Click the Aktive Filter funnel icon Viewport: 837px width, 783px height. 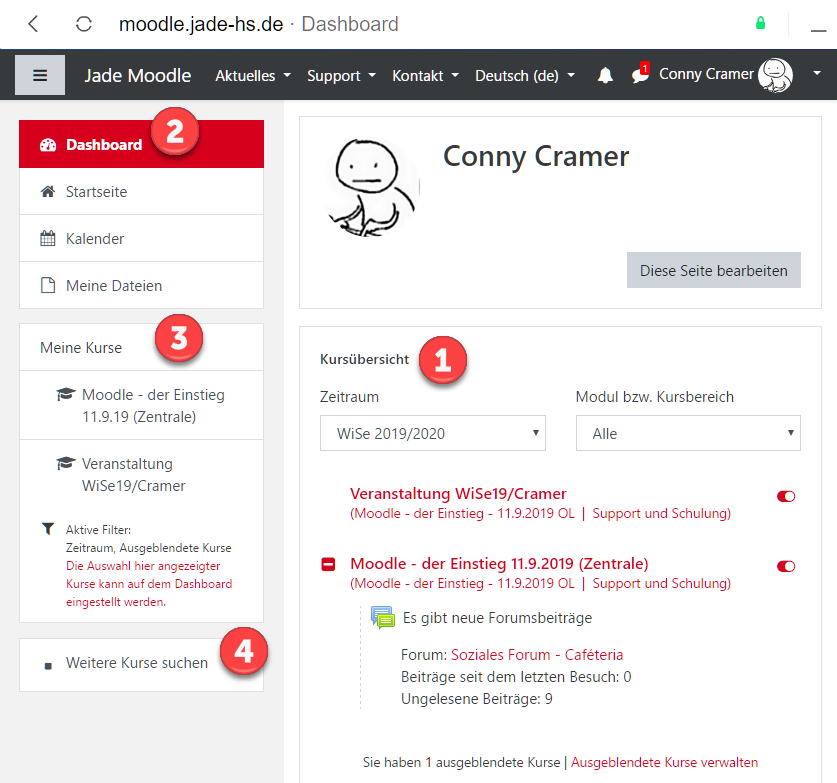[x=48, y=529]
